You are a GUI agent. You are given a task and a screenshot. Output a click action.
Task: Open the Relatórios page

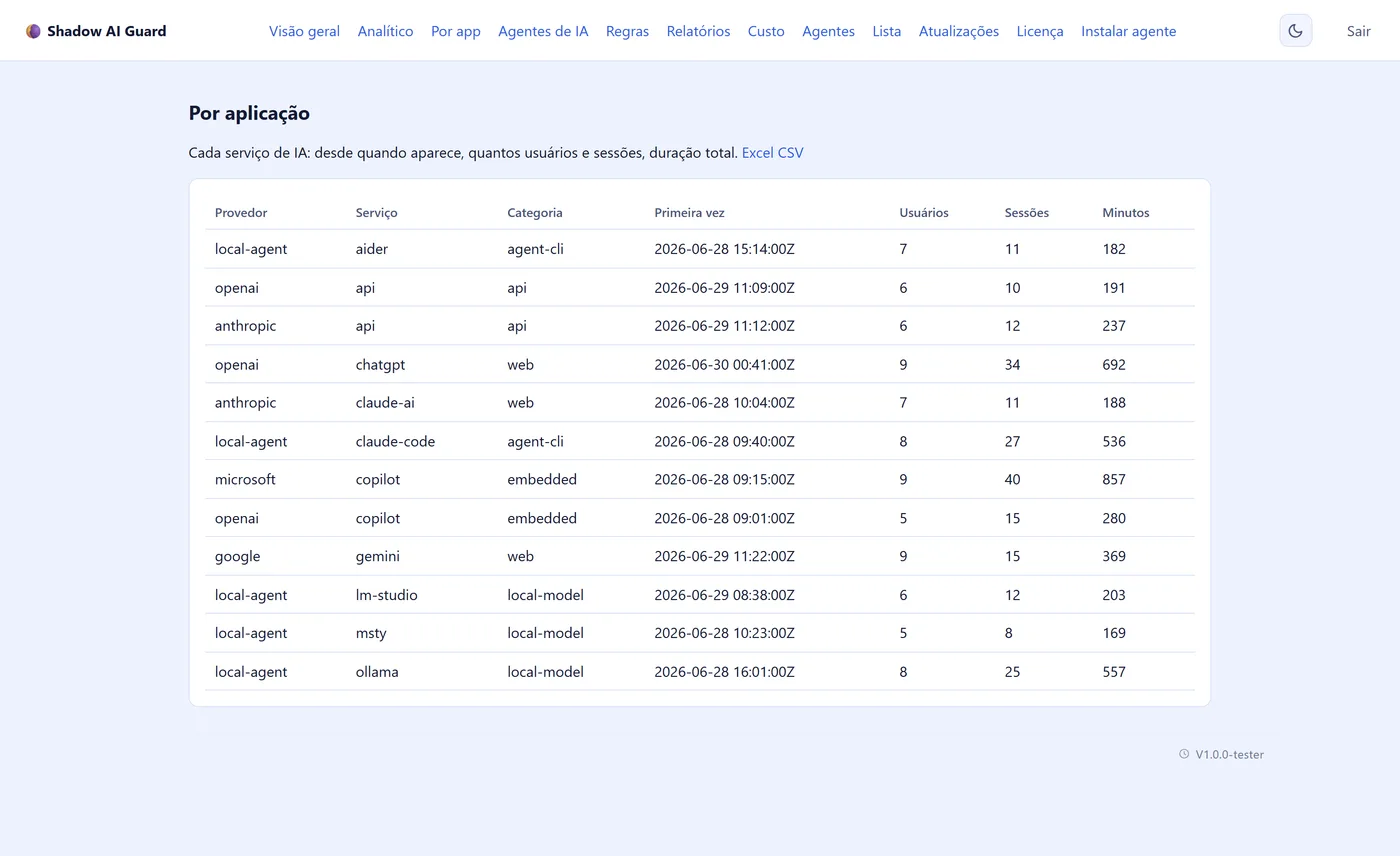(698, 31)
